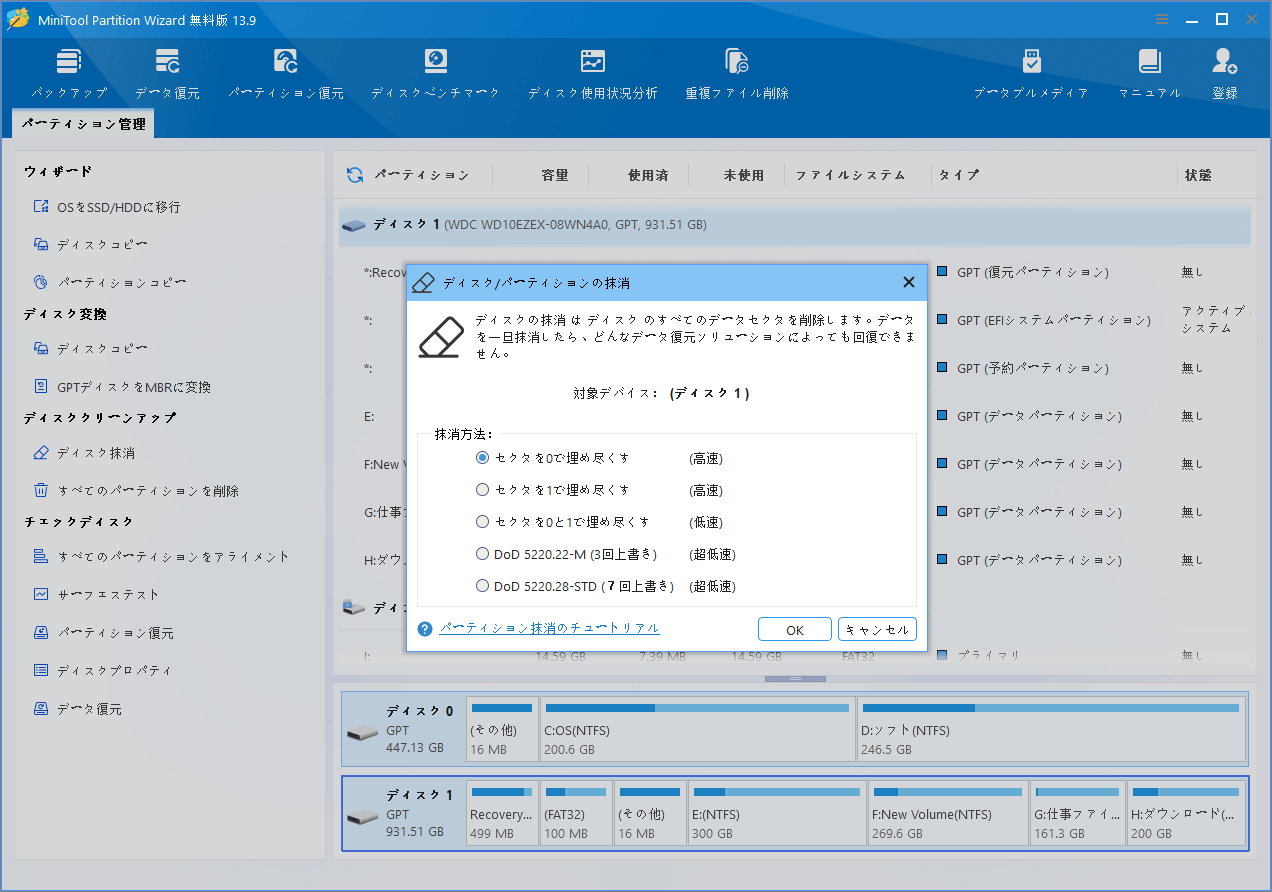Screen dimensions: 1272x892
Task: Sort by ファイルシステム column header
Action: click(850, 175)
